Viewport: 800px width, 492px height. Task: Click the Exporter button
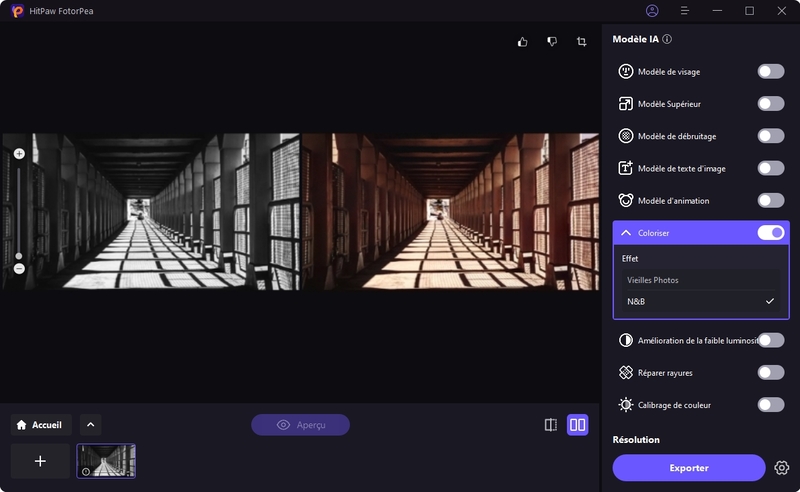pos(689,468)
